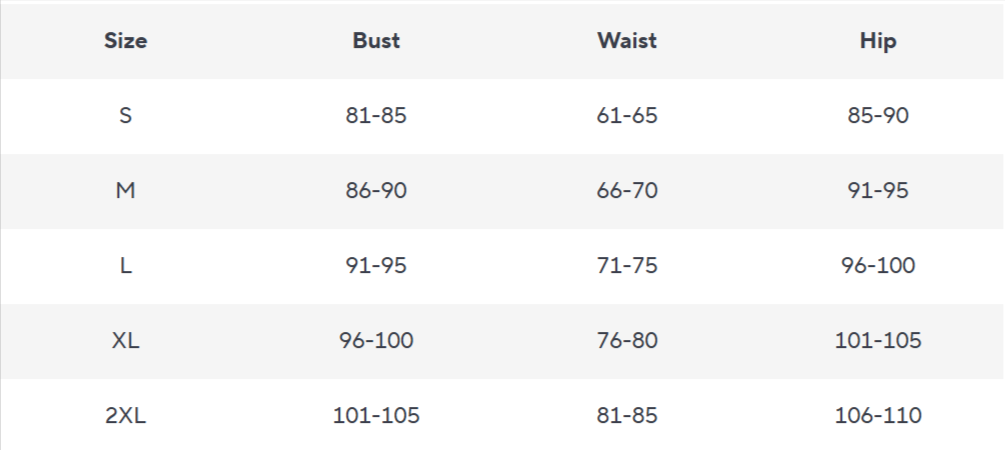Image resolution: width=1005 pixels, height=450 pixels.
Task: Click the Bust column header
Action: pos(376,41)
